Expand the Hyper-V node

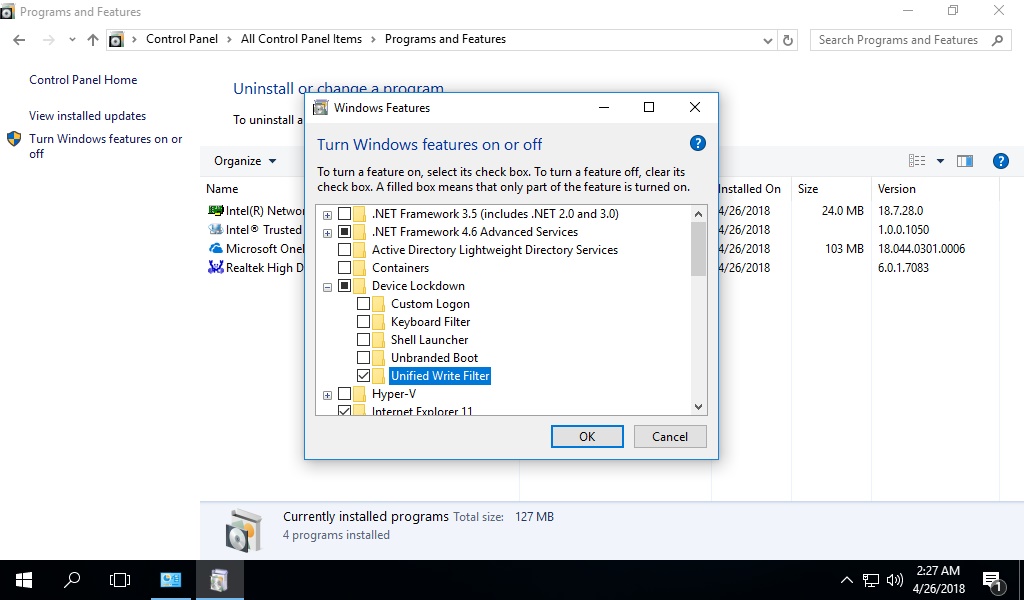coord(327,395)
